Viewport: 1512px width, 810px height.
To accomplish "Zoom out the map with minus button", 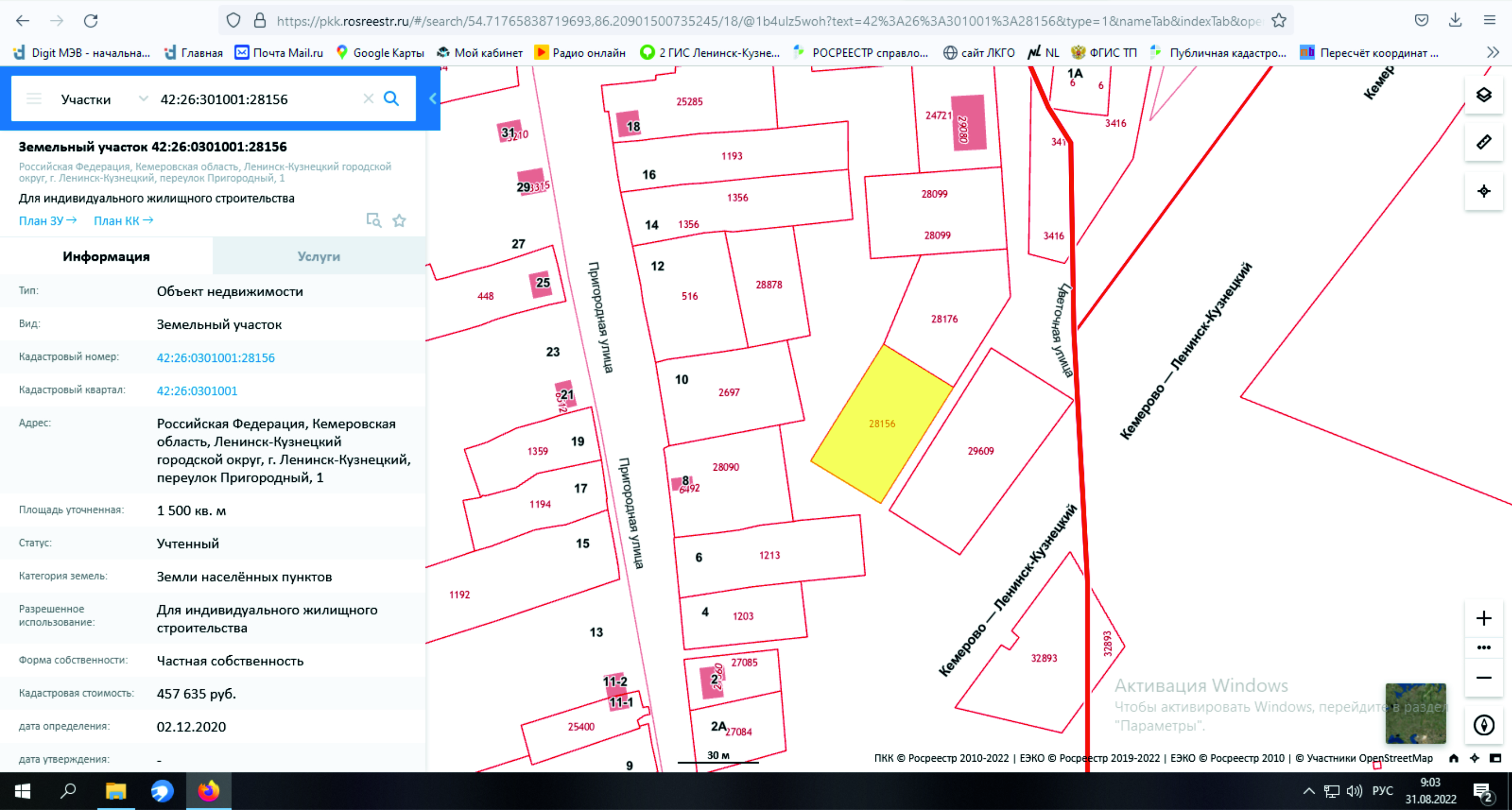I will coord(1483,678).
